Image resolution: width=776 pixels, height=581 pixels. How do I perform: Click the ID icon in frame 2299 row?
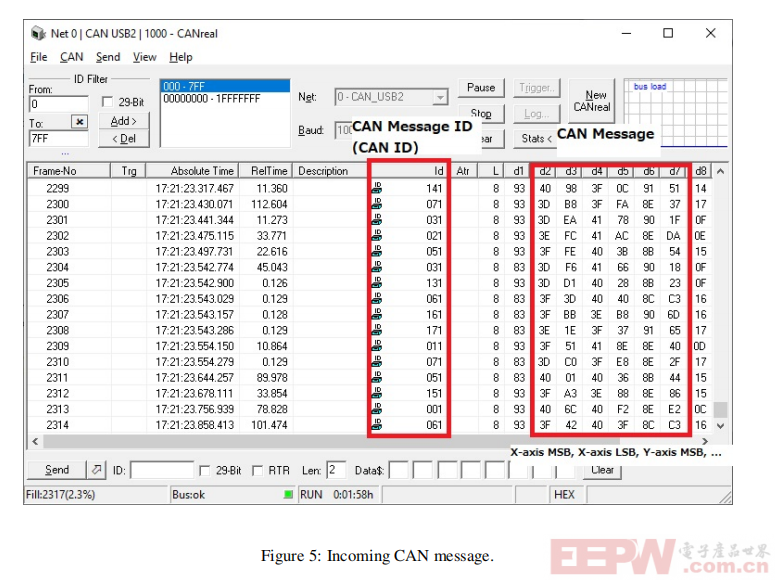click(x=377, y=188)
